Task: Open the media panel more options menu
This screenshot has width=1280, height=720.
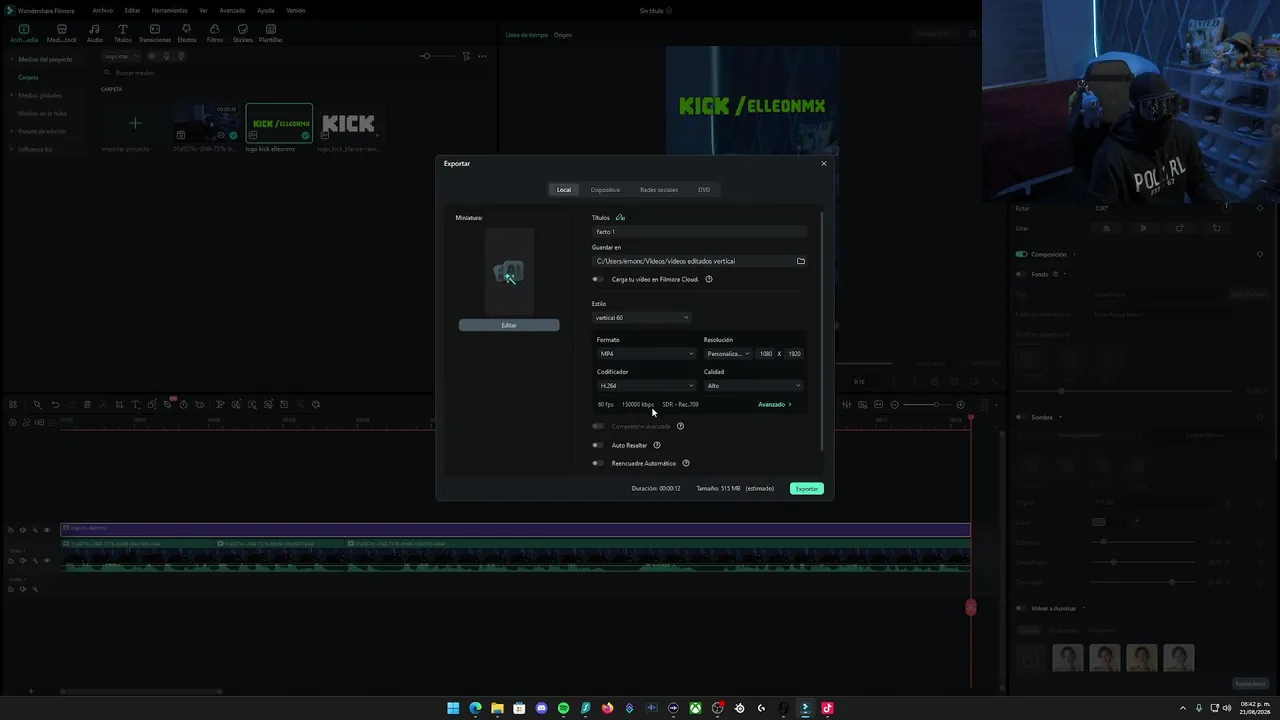Action: [482, 56]
